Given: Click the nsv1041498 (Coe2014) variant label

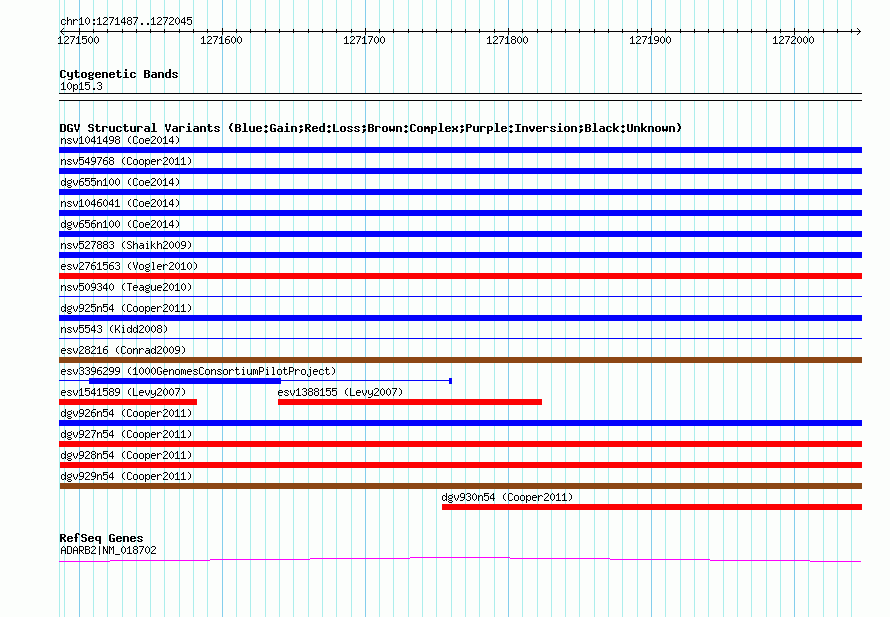Looking at the screenshot, I should (x=120, y=140).
